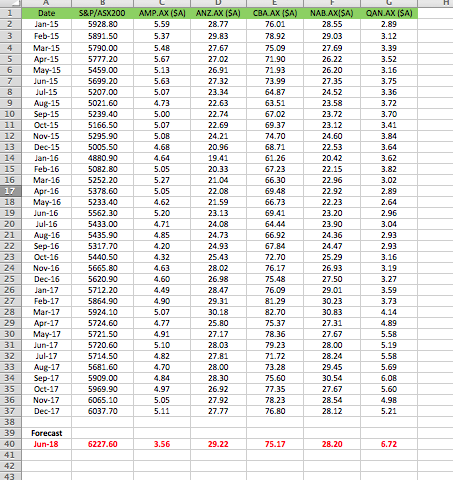
Task: Select cell with value 5207.00
Action: (x=102, y=92)
